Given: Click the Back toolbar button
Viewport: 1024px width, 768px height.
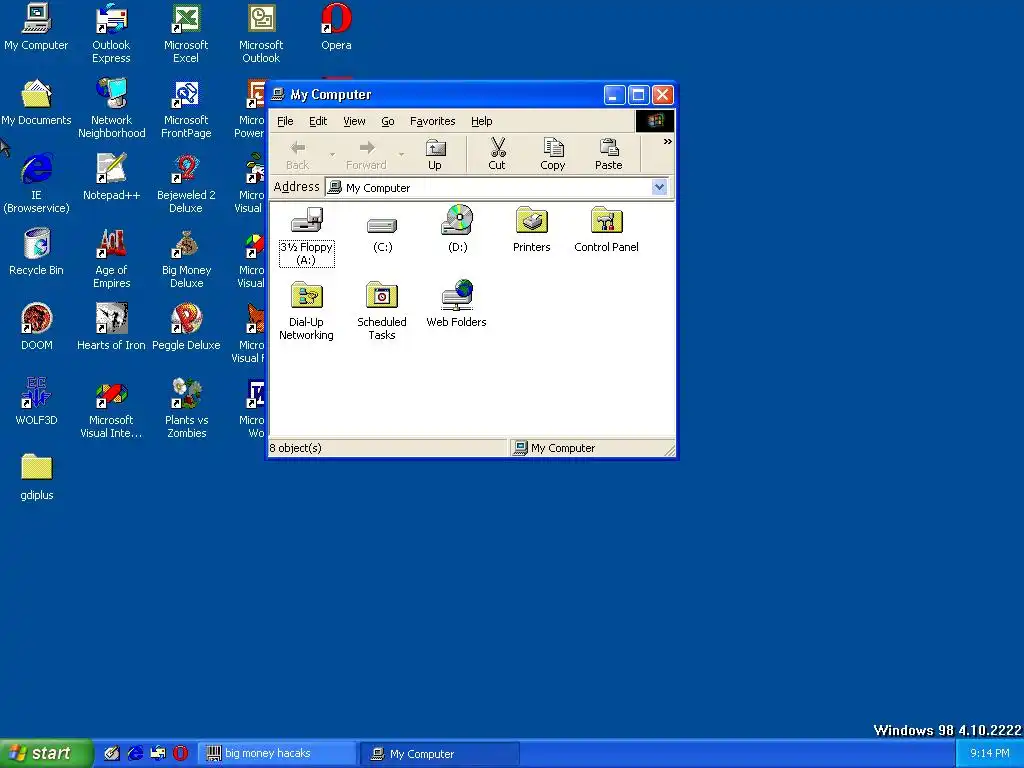Looking at the screenshot, I should (298, 155).
